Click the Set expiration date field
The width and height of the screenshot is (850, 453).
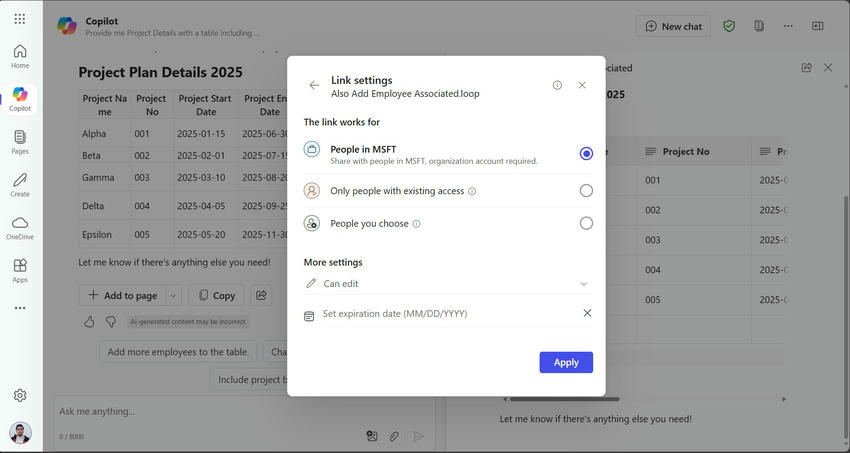coord(440,313)
